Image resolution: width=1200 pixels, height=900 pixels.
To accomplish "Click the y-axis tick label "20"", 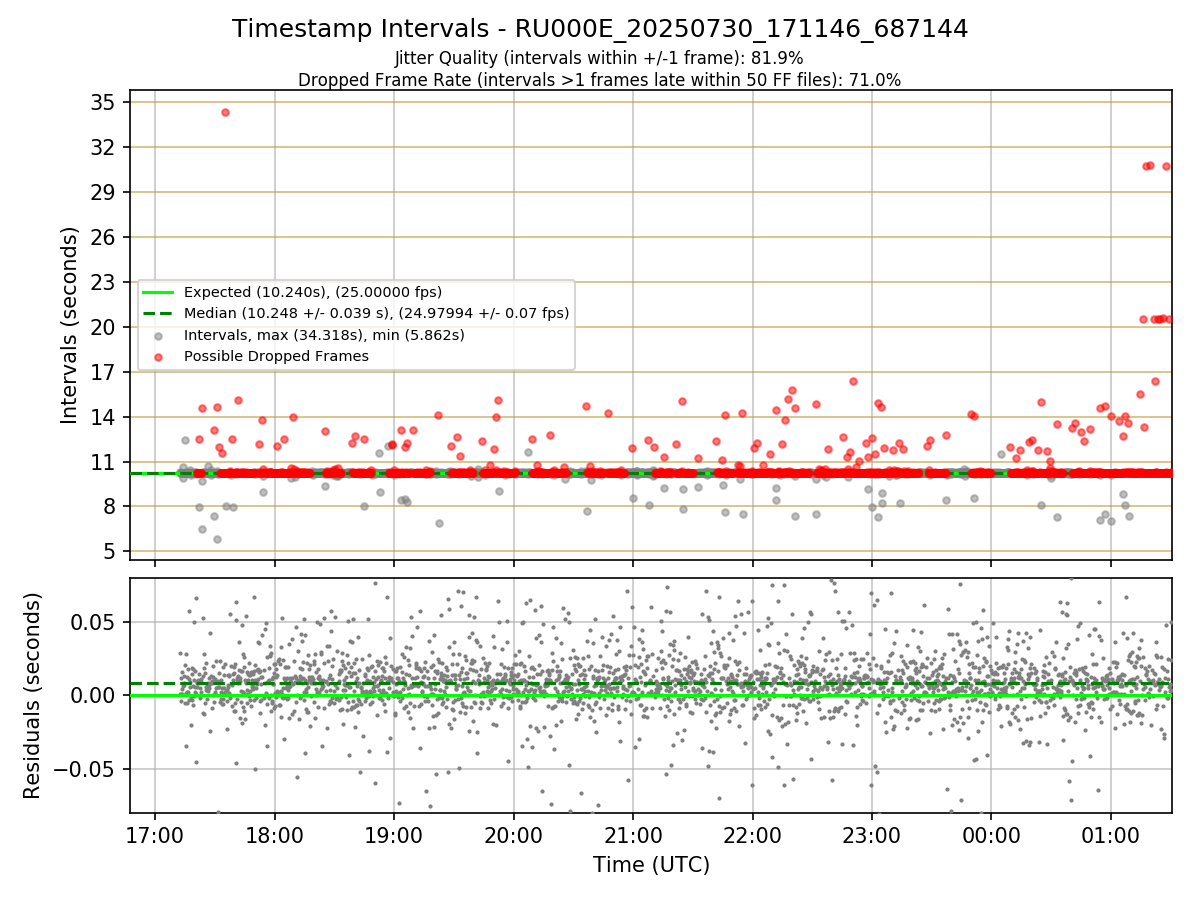I will pos(102,327).
